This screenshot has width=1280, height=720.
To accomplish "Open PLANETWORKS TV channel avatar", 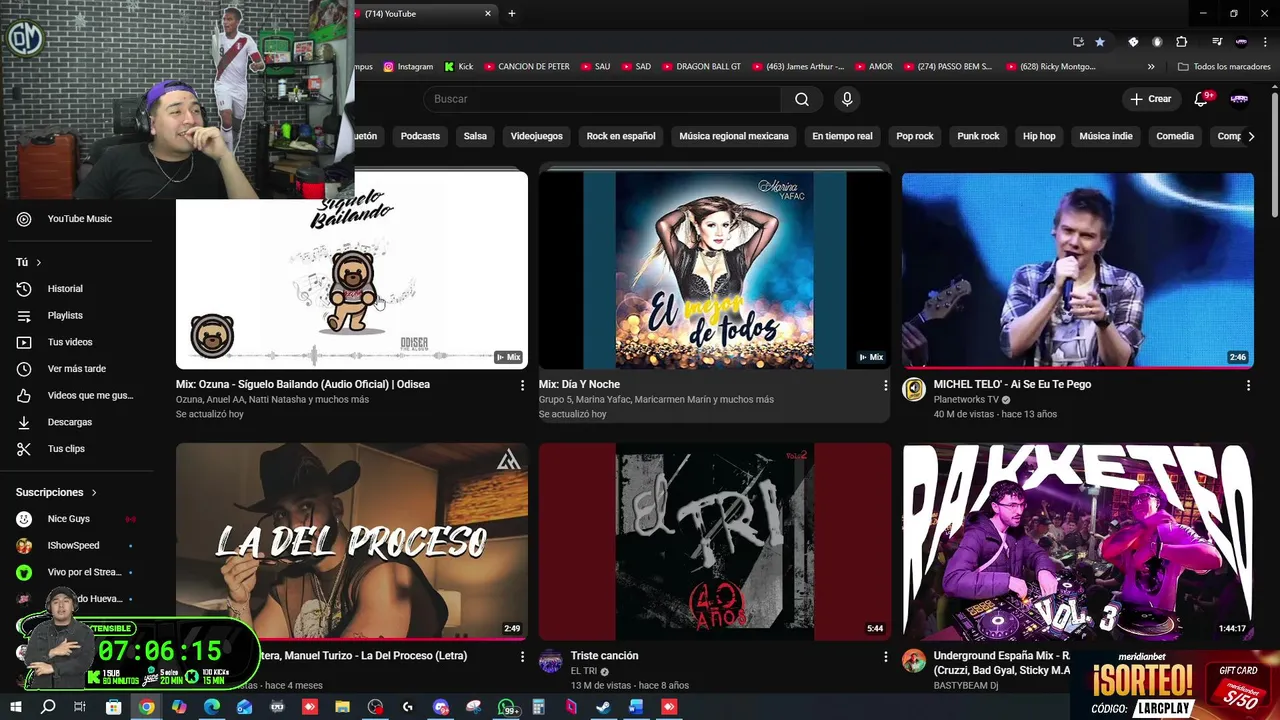I will pyautogui.click(x=914, y=389).
